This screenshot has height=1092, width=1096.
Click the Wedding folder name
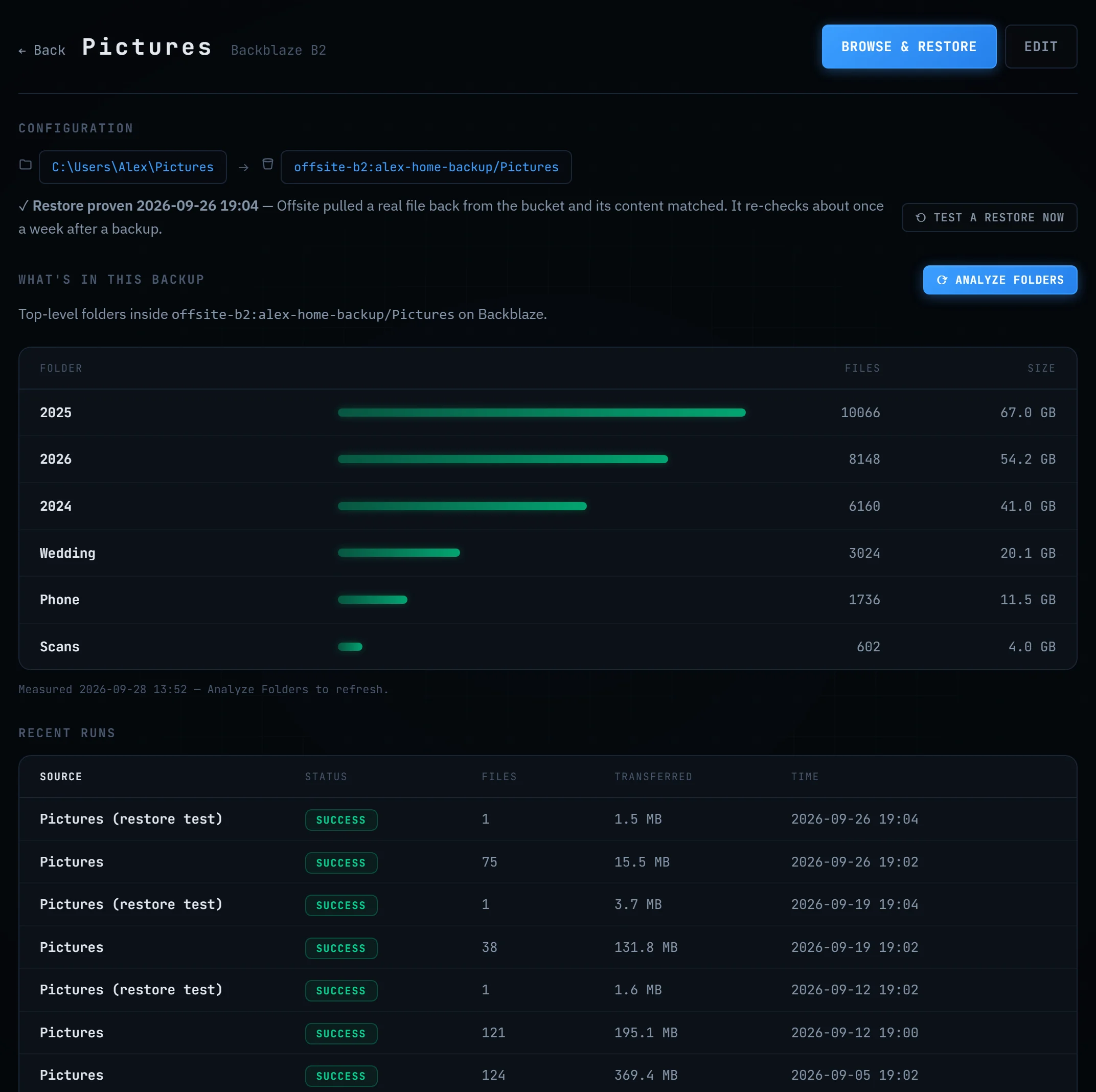coord(67,553)
